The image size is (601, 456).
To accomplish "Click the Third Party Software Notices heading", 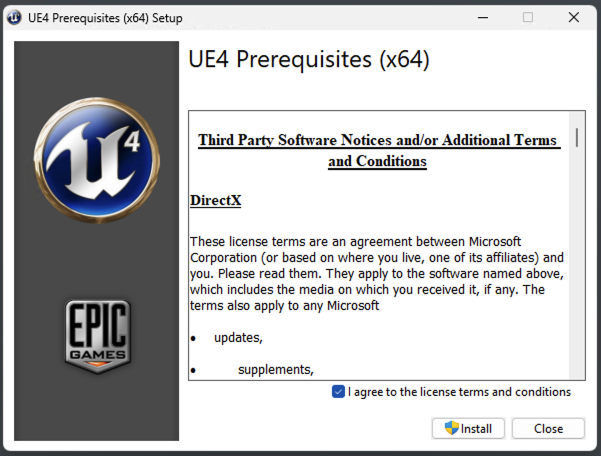I will (x=378, y=151).
